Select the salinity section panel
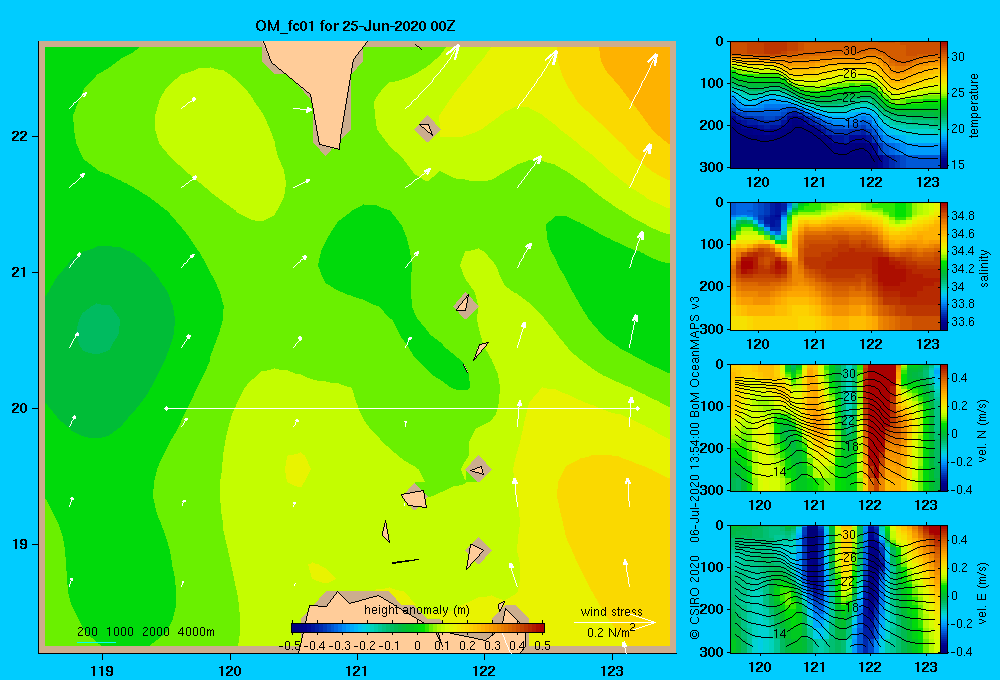1000x680 pixels. [834, 266]
